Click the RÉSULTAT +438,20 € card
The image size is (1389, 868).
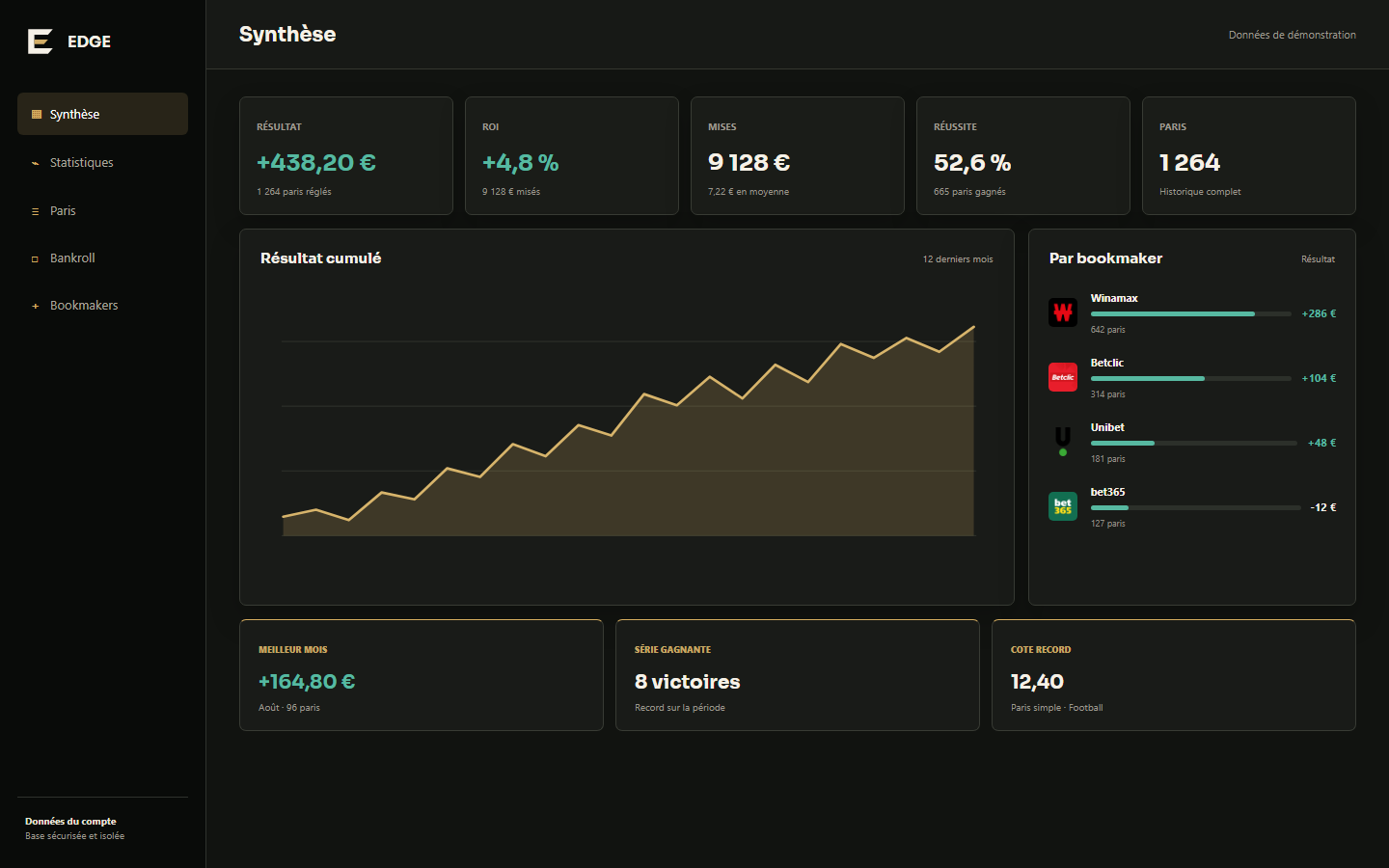tap(346, 155)
